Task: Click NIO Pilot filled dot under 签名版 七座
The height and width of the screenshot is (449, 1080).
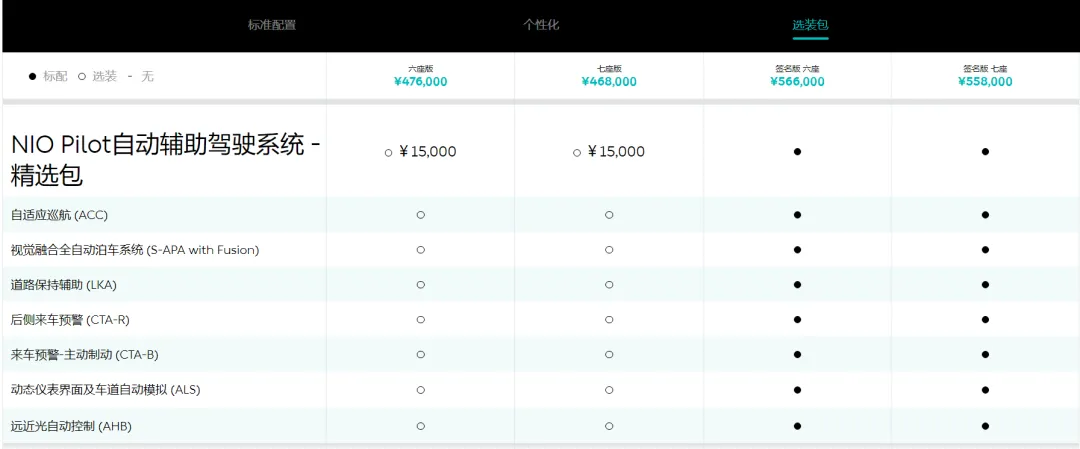Action: point(985,152)
